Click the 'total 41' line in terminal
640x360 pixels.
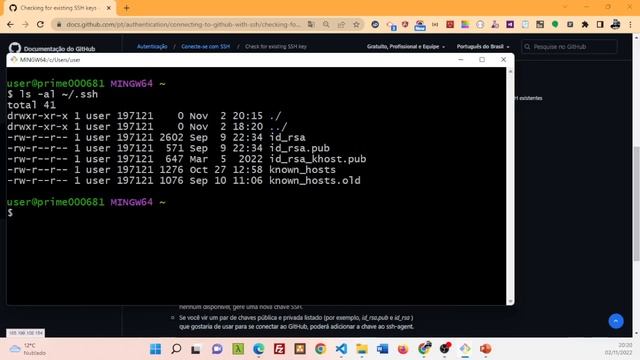(31, 105)
